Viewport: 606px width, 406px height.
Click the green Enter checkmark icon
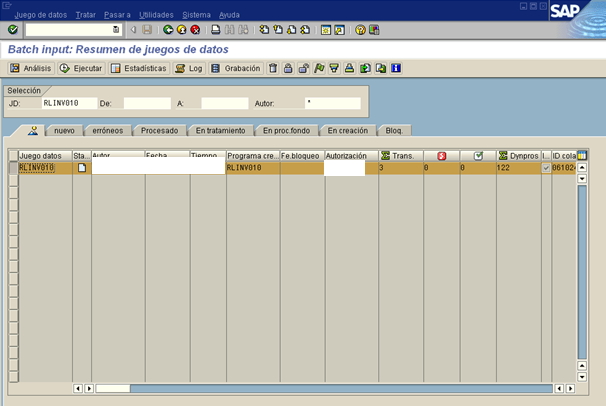(13, 30)
